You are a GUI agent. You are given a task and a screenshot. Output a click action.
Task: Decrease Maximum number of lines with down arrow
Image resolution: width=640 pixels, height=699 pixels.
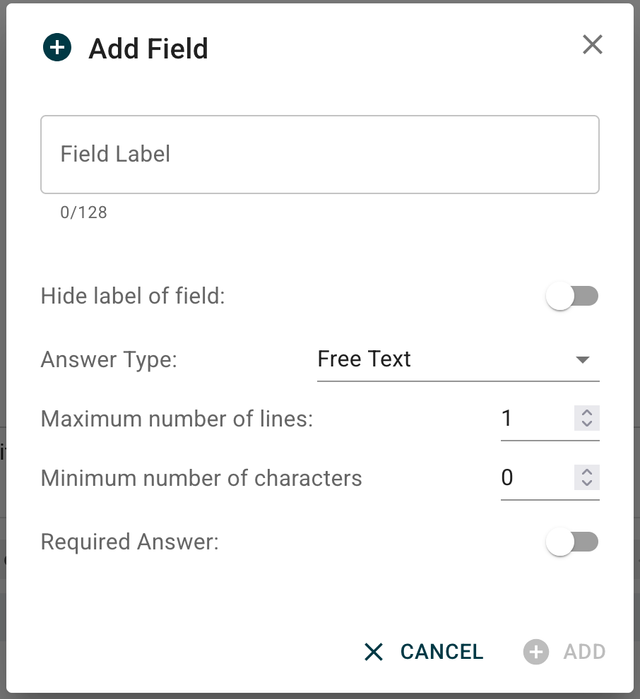tap(587, 424)
